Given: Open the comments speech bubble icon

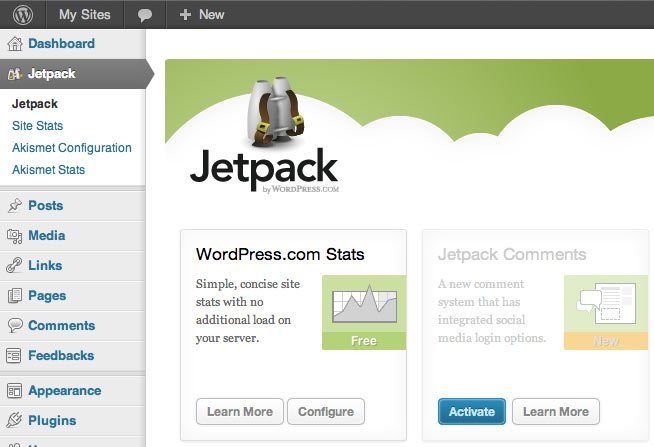Looking at the screenshot, I should [144, 15].
